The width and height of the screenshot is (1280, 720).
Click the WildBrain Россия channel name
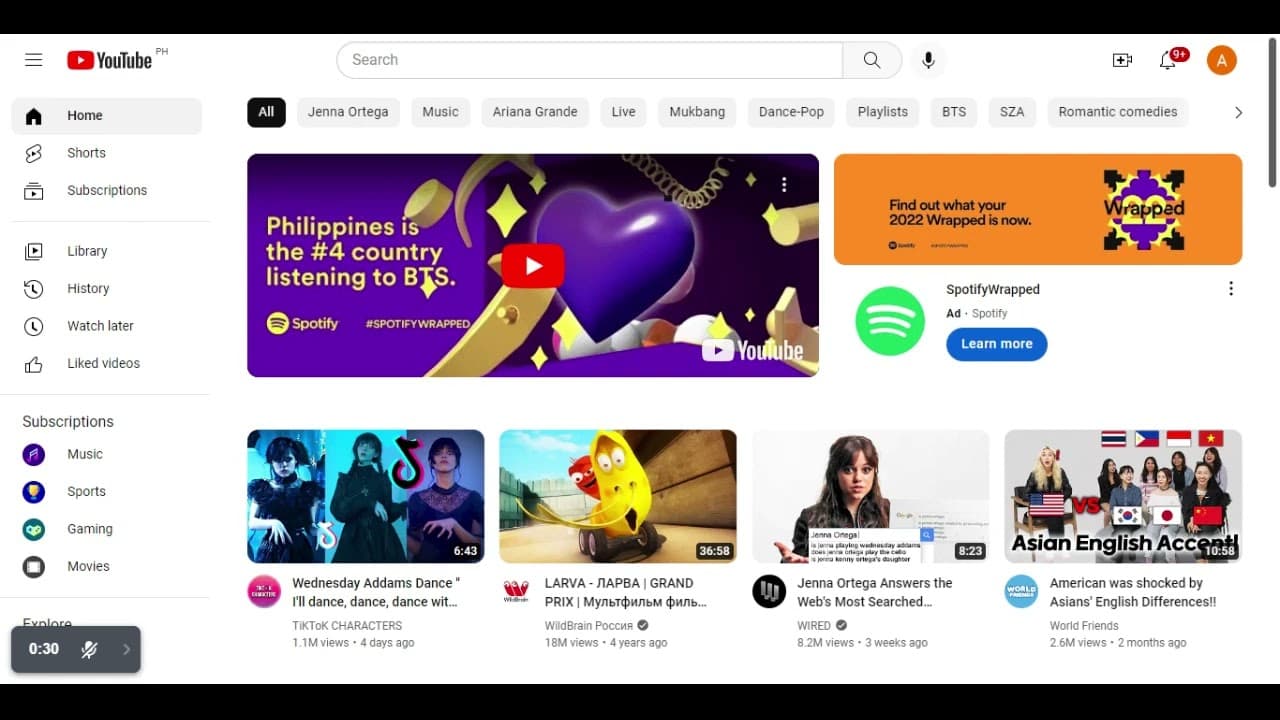589,626
